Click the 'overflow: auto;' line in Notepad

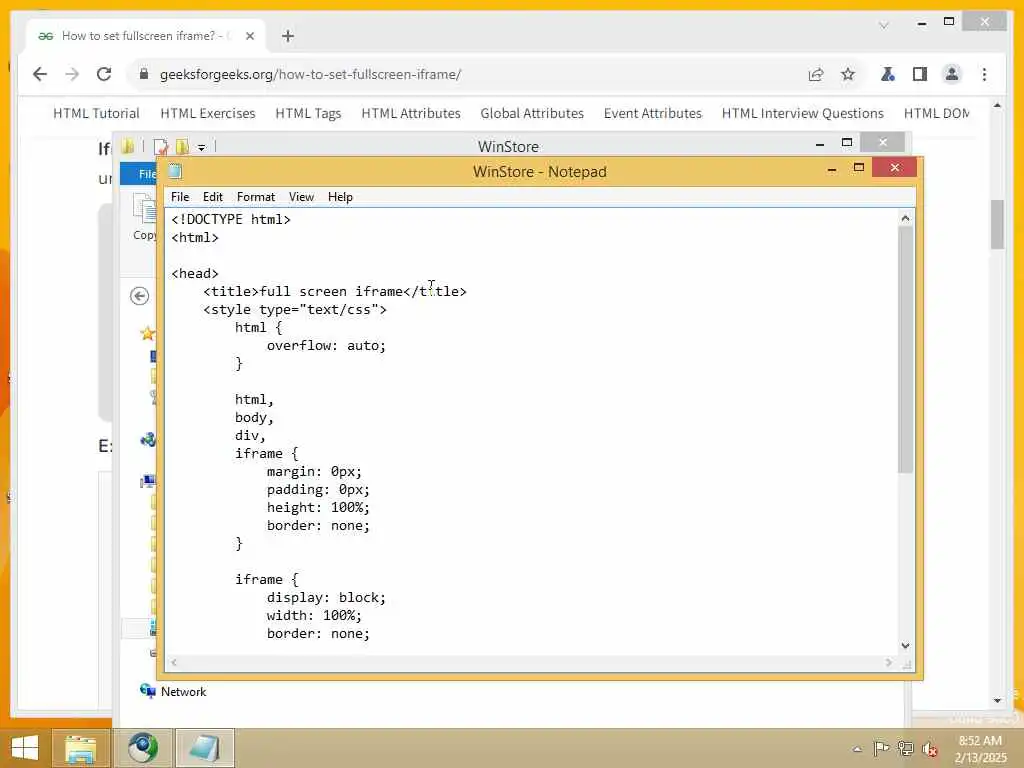326,345
